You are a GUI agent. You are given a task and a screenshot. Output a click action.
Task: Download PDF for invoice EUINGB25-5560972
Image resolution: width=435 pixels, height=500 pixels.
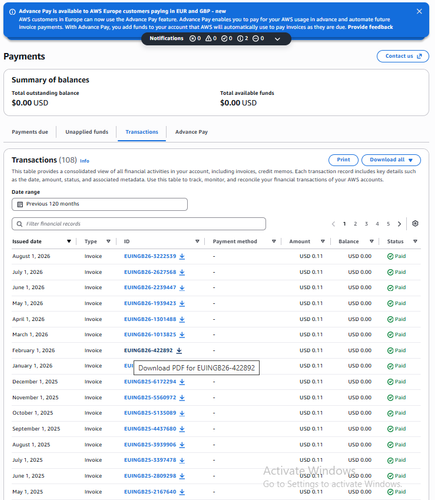[x=182, y=398]
